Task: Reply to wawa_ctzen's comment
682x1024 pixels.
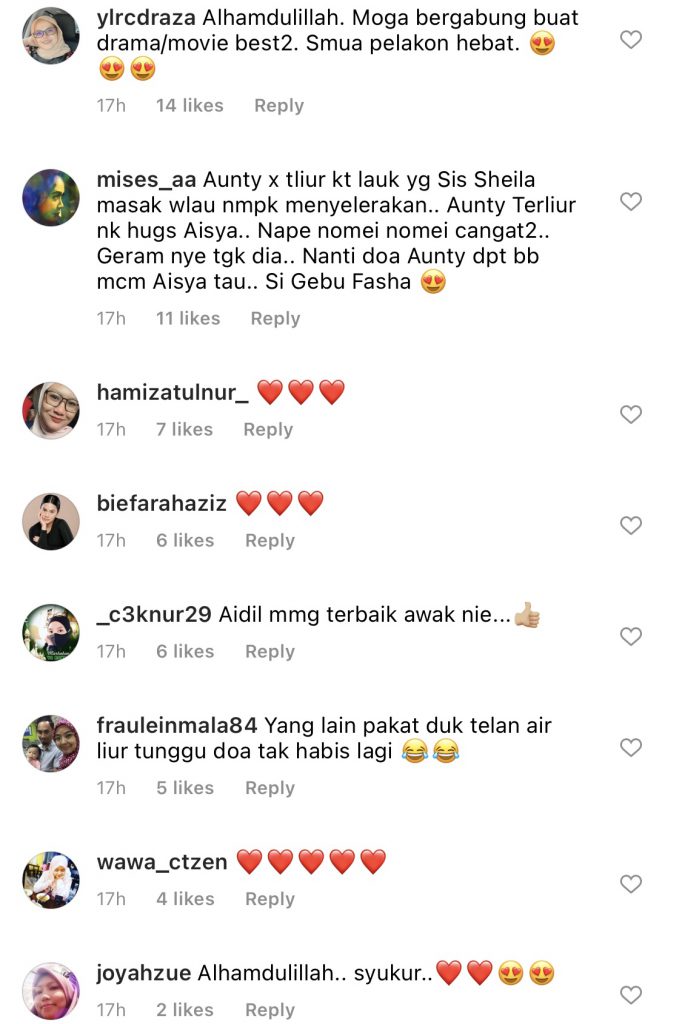Action: tap(270, 899)
